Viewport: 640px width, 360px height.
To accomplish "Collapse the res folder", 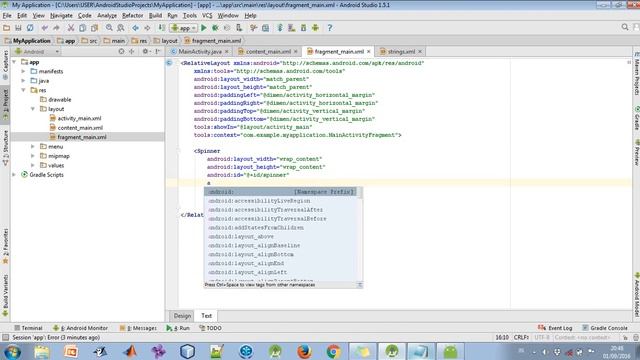I will click(x=24, y=90).
